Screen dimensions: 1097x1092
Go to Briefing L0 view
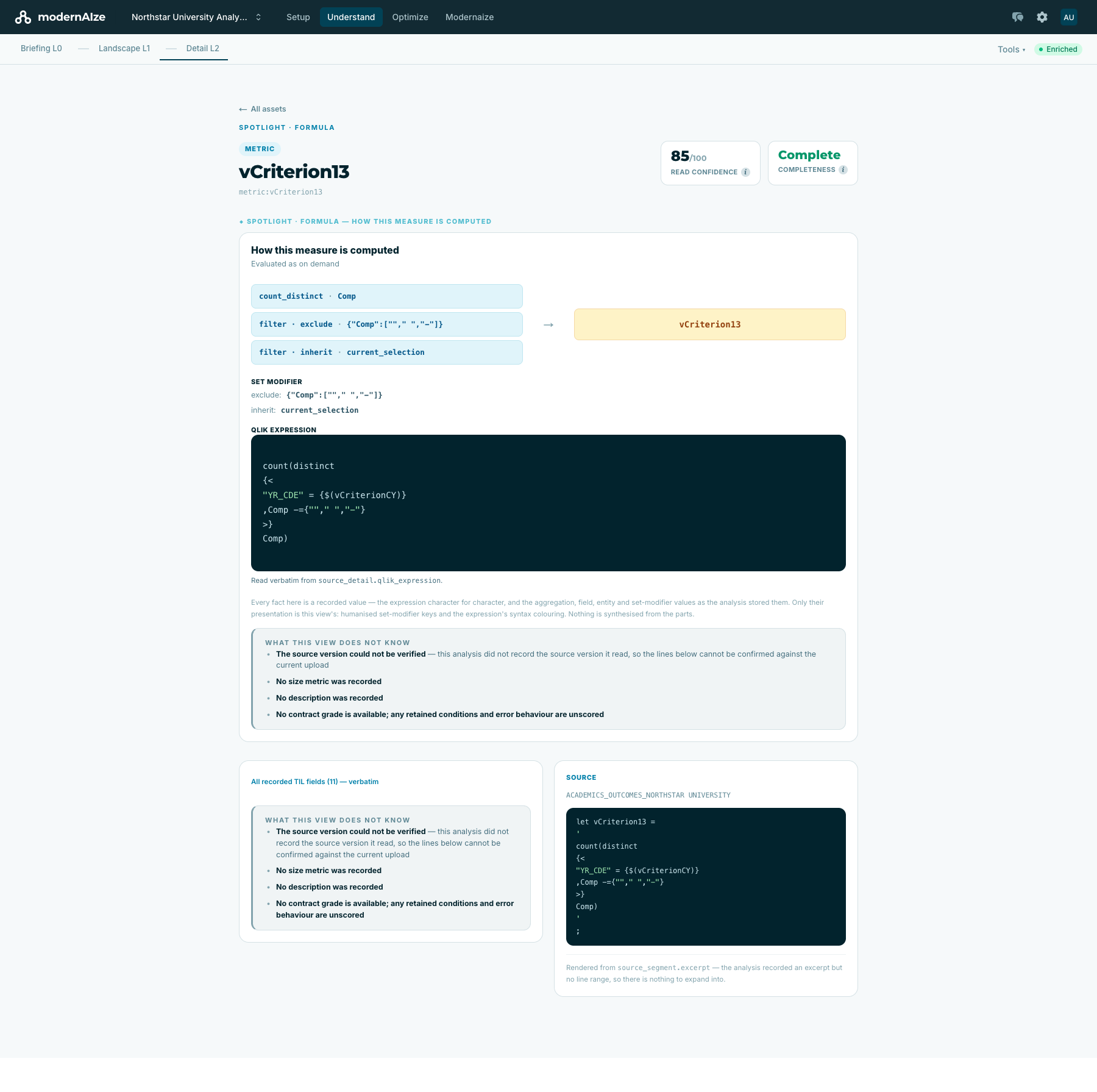[41, 48]
